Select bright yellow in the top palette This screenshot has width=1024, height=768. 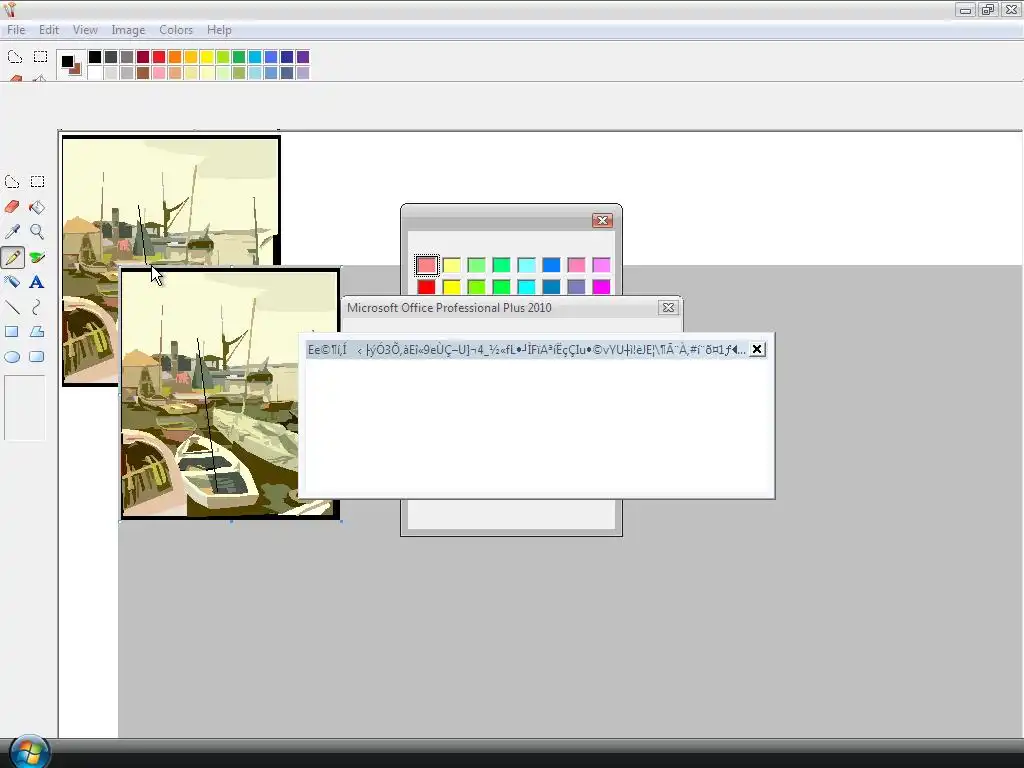click(x=207, y=57)
